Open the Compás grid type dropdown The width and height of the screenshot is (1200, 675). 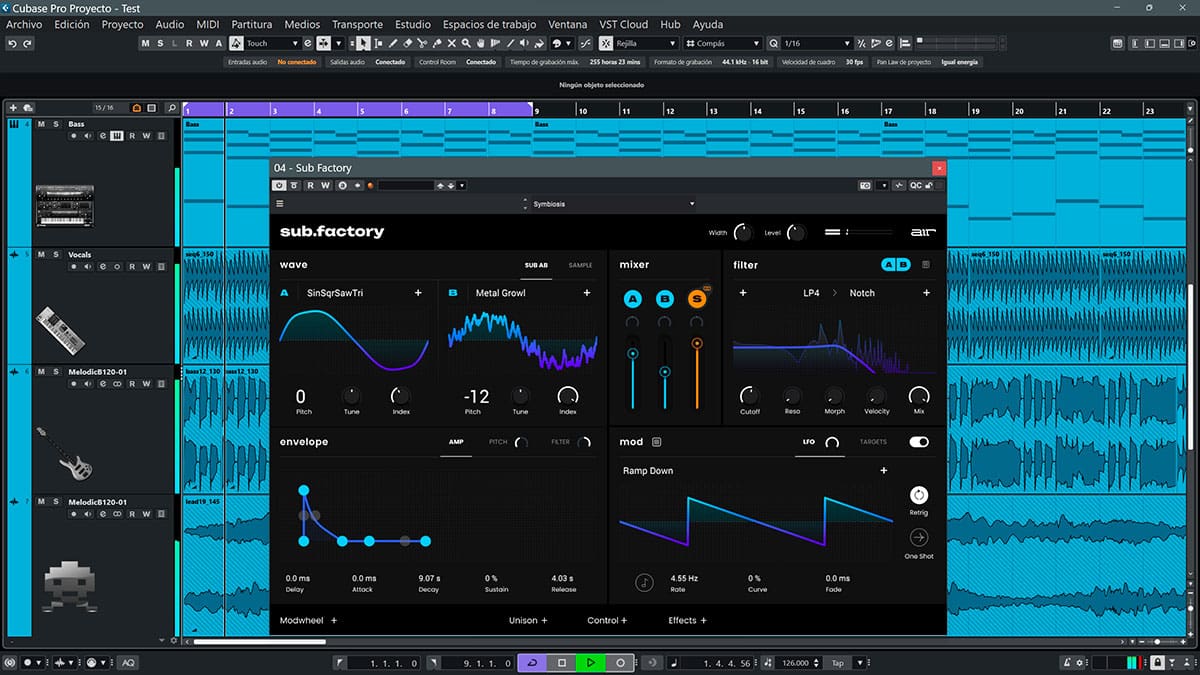(x=723, y=43)
